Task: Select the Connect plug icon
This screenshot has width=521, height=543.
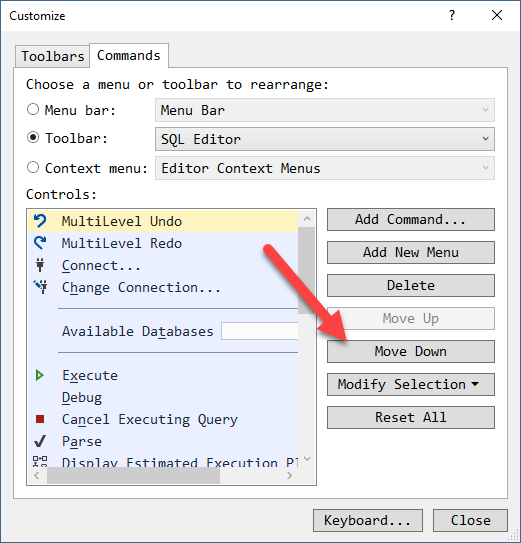Action: pyautogui.click(x=40, y=265)
